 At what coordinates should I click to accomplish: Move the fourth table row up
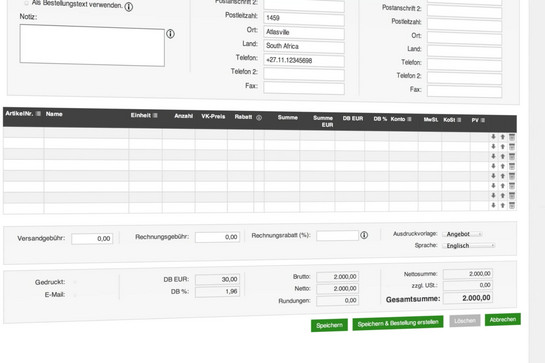(503, 166)
